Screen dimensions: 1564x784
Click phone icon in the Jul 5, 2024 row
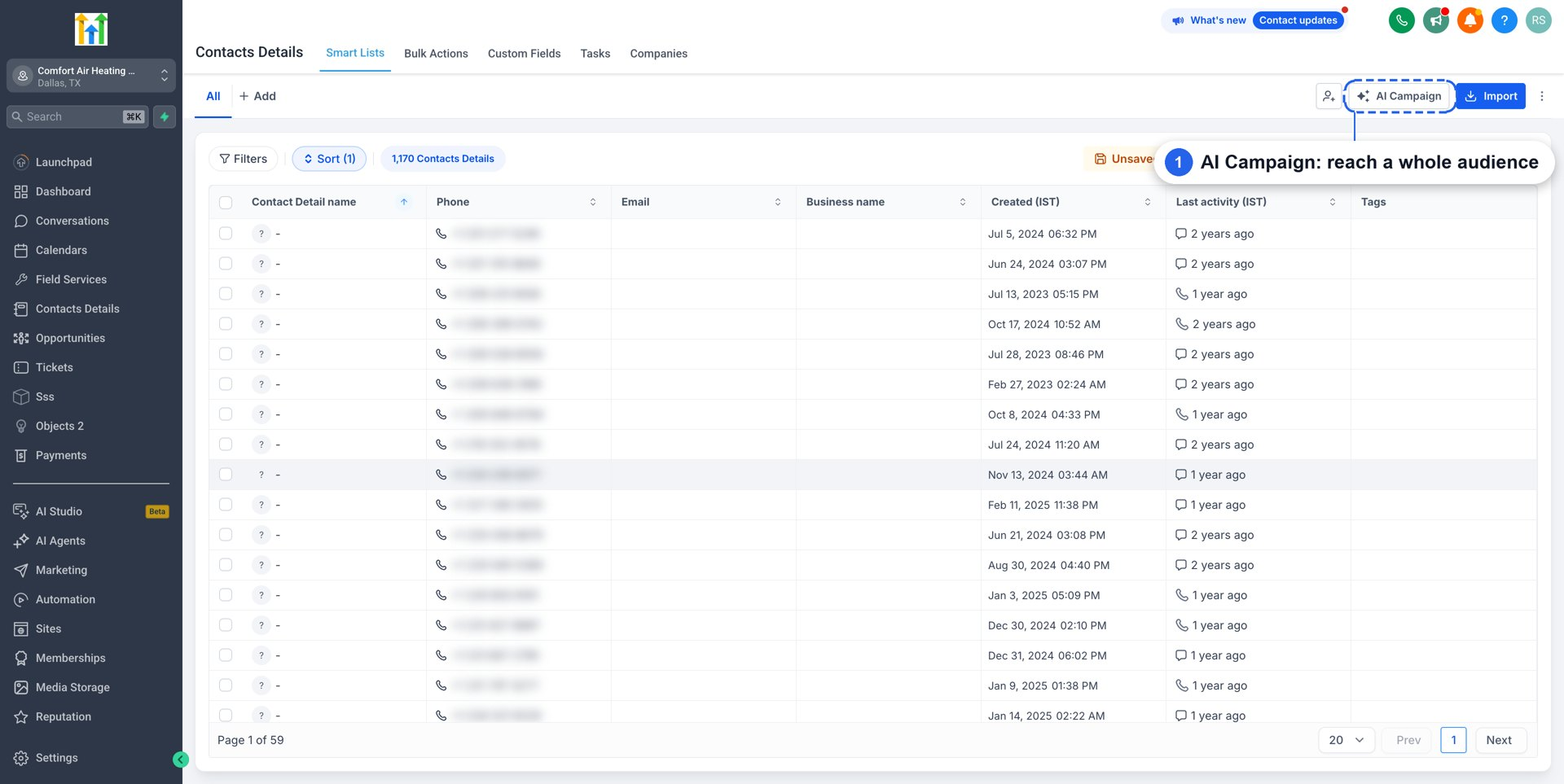[442, 234]
